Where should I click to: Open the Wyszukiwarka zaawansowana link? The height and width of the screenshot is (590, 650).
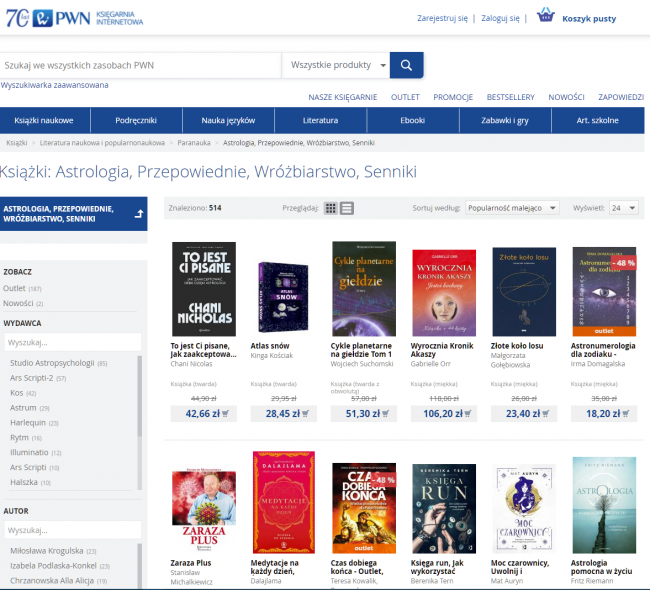click(55, 85)
